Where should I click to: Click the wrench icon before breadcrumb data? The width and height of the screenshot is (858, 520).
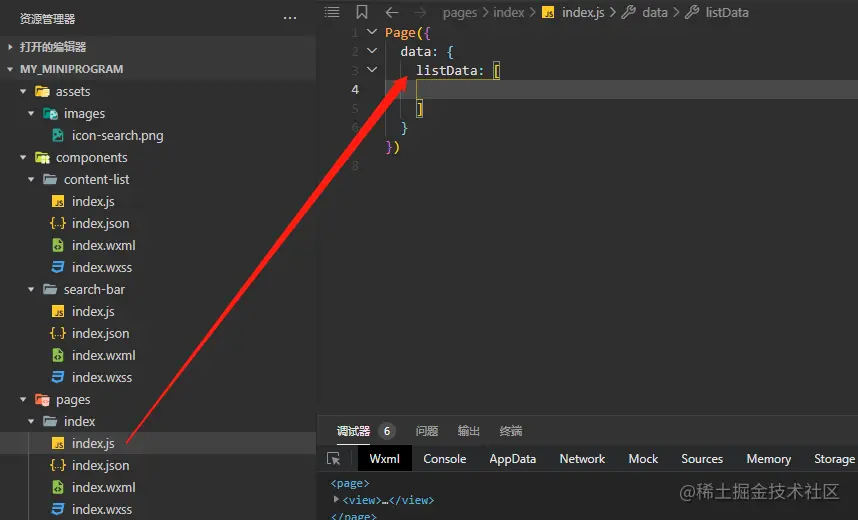point(628,12)
